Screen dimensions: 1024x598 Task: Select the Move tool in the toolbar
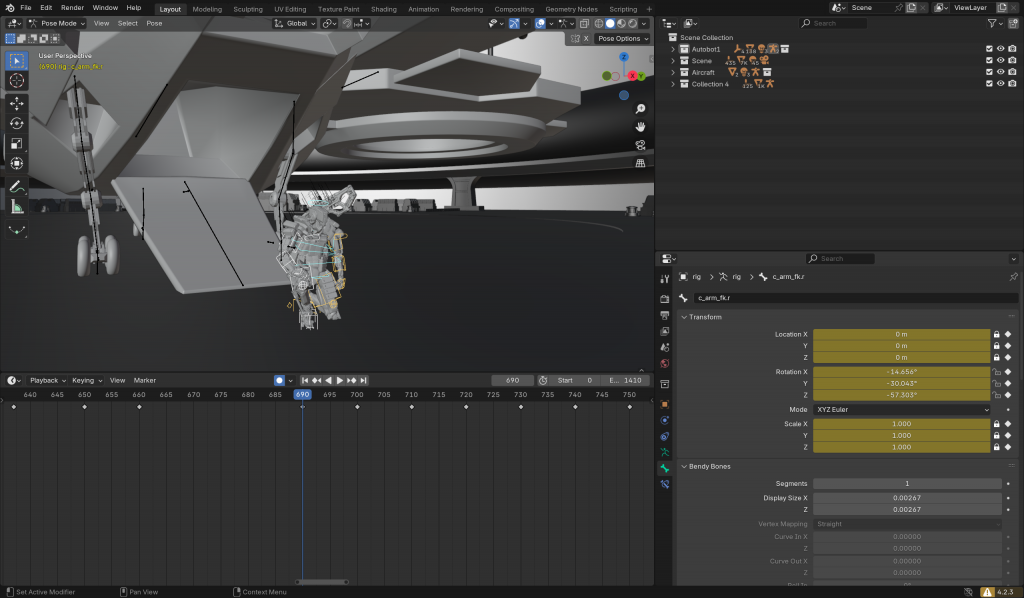point(17,103)
